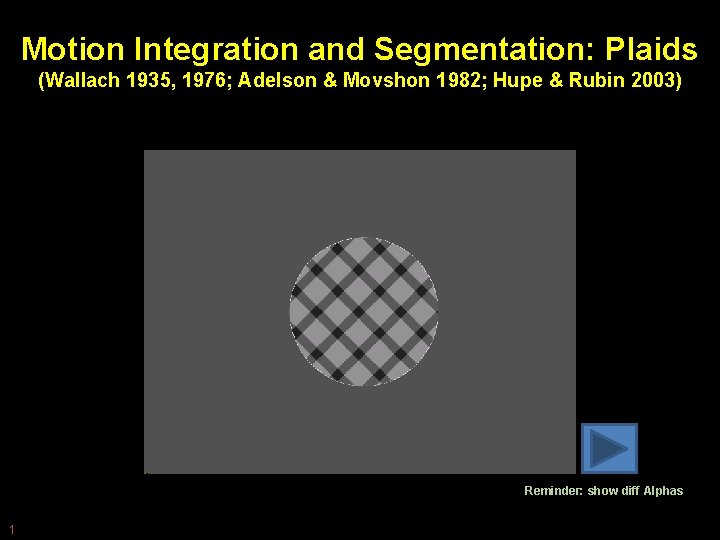720x540 pixels.
Task: Click the slide number 1
Action: pos(12,529)
